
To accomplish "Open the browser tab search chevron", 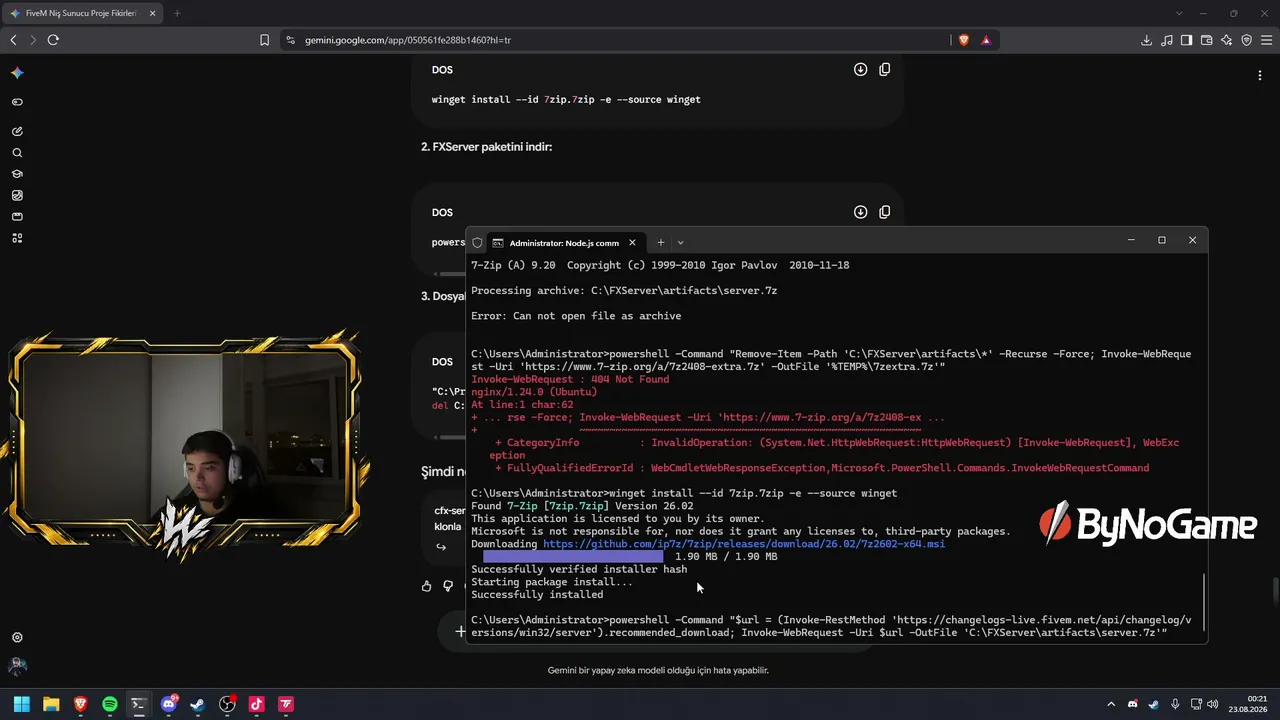I will pyautogui.click(x=1179, y=13).
